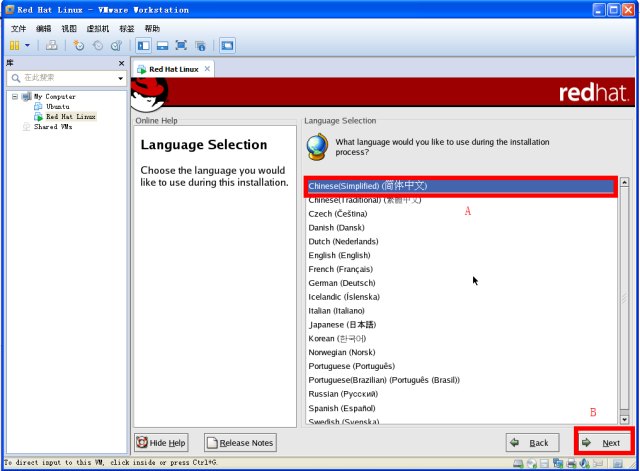Toggle the library sidebar view icon
640x471 pixels.
[143, 45]
